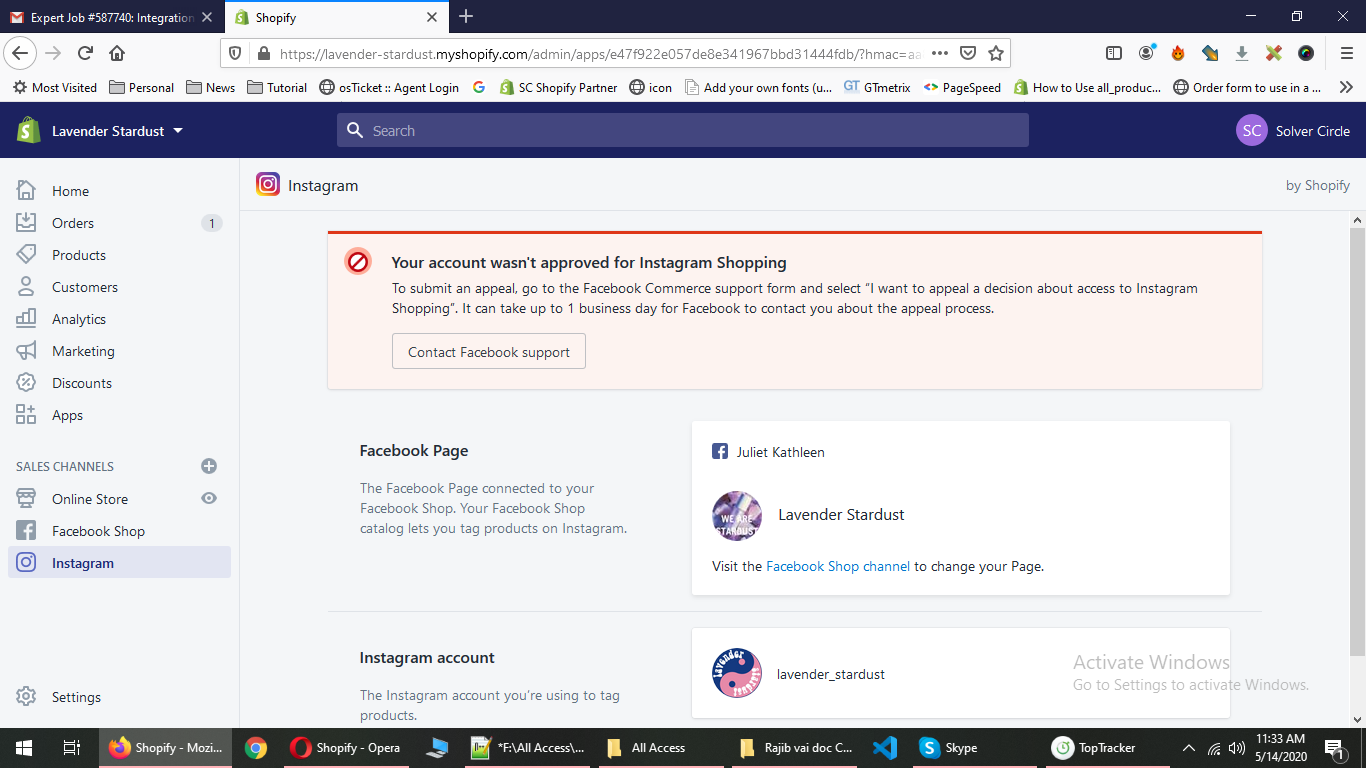Image resolution: width=1366 pixels, height=769 pixels.
Task: View Online Store with the eye icon
Action: [209, 498]
